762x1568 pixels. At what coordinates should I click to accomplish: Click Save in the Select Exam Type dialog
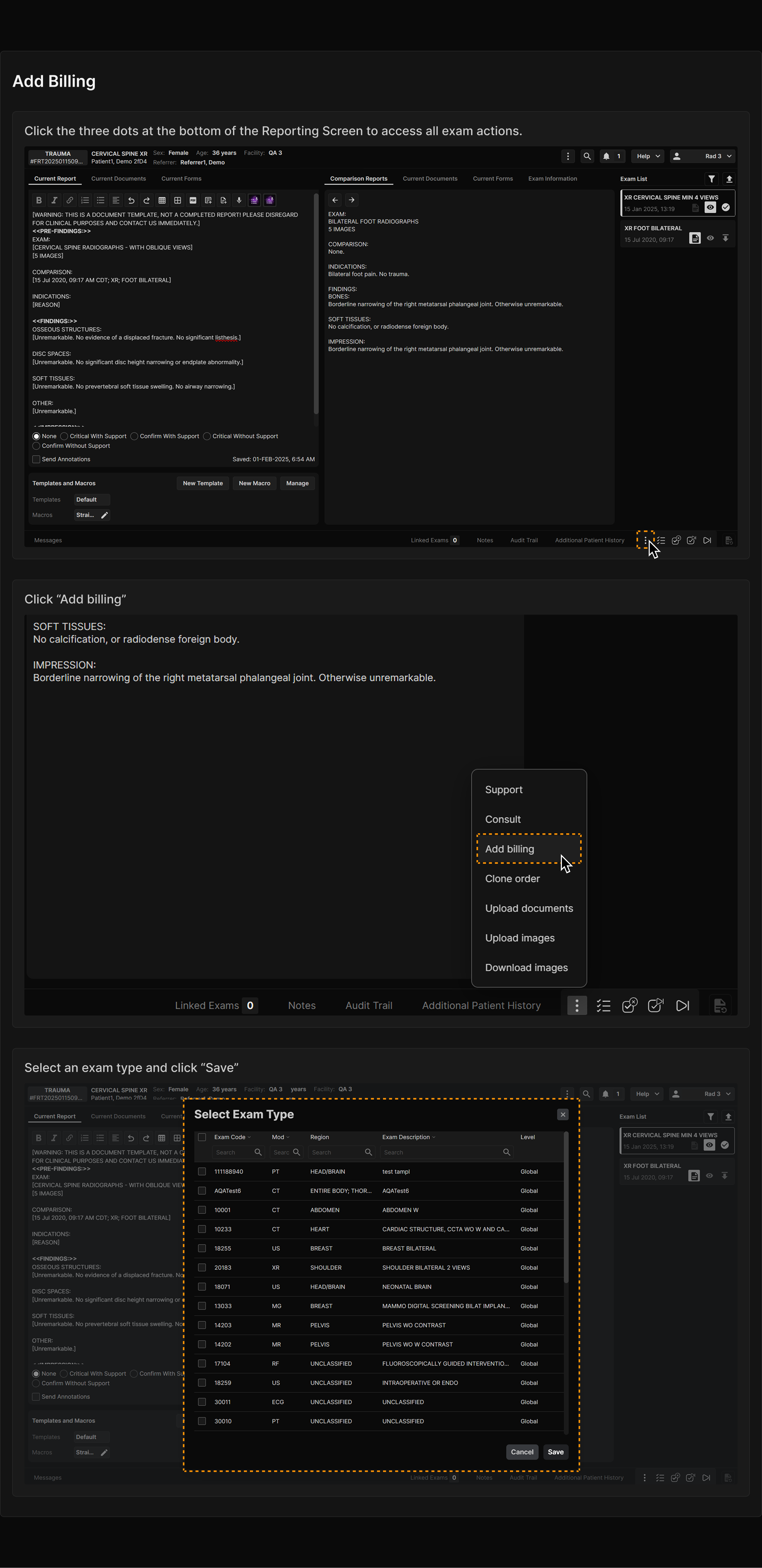pyautogui.click(x=556, y=1452)
